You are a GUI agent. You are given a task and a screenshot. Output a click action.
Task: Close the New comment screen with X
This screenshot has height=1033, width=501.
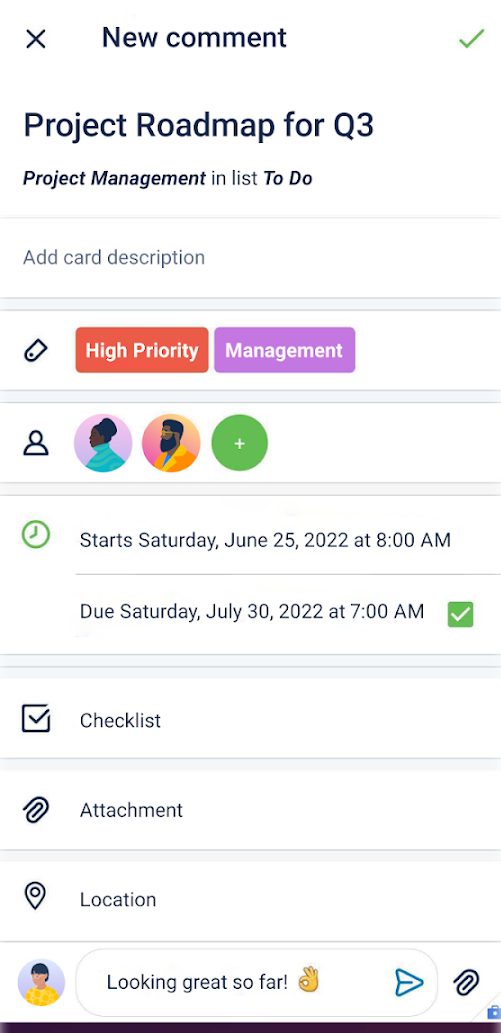point(36,39)
